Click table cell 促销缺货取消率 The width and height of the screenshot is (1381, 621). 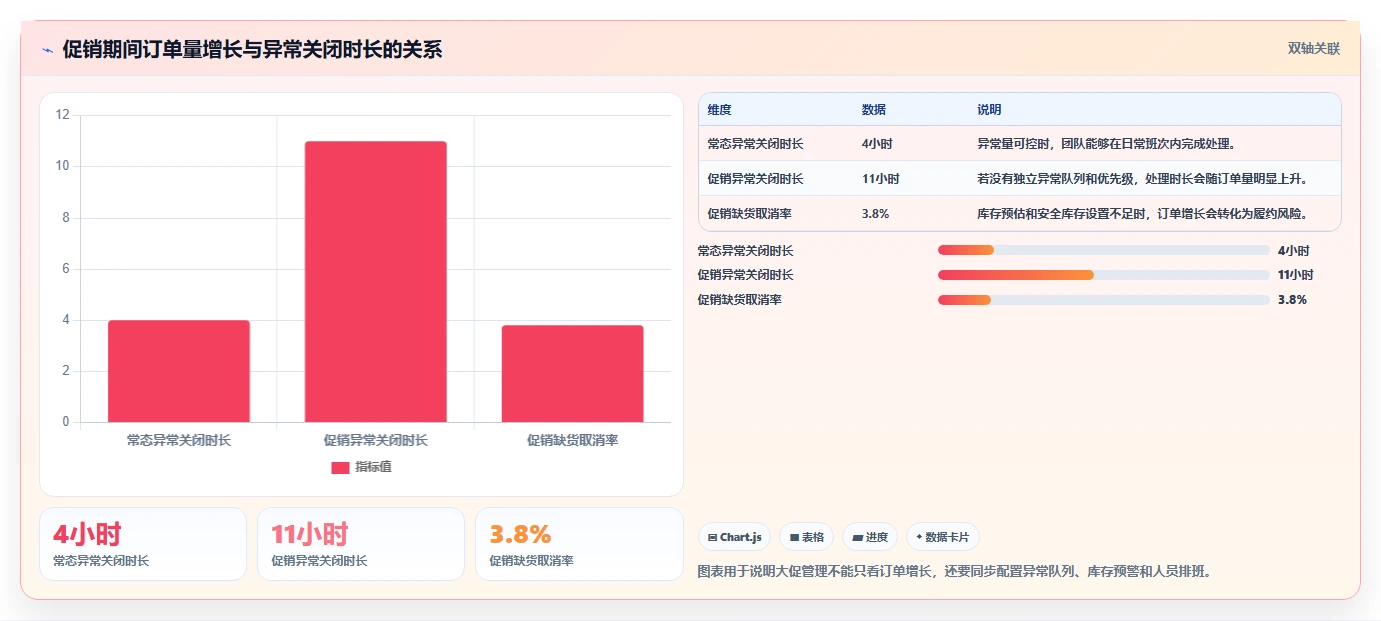749,214
